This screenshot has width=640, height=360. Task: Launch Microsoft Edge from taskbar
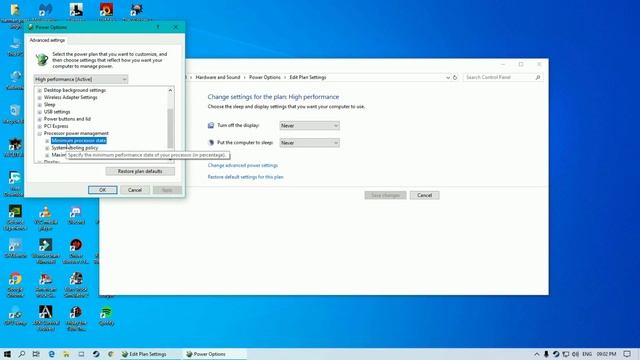[51, 354]
